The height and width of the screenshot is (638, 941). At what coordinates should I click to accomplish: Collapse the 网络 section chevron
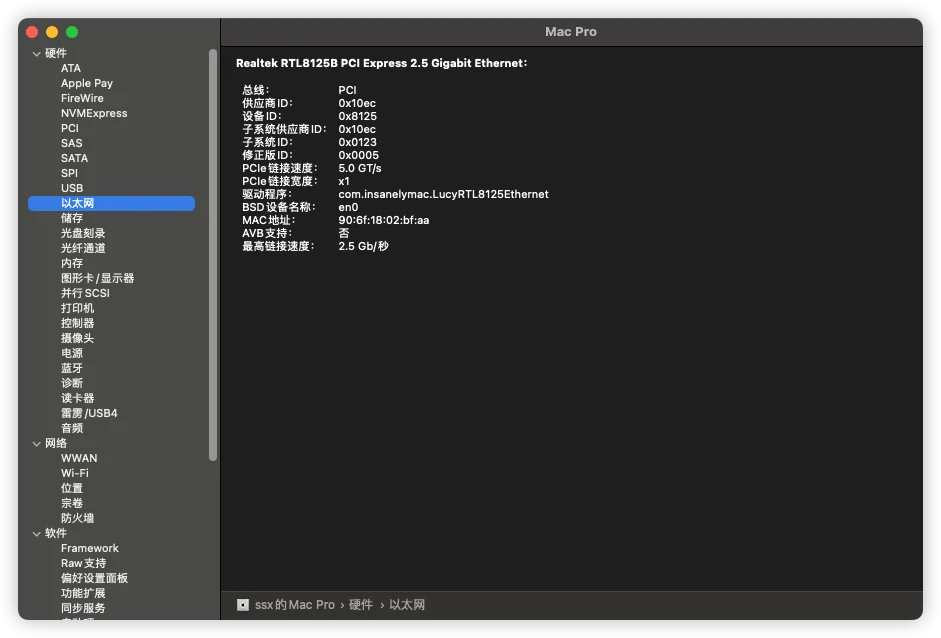pos(37,444)
